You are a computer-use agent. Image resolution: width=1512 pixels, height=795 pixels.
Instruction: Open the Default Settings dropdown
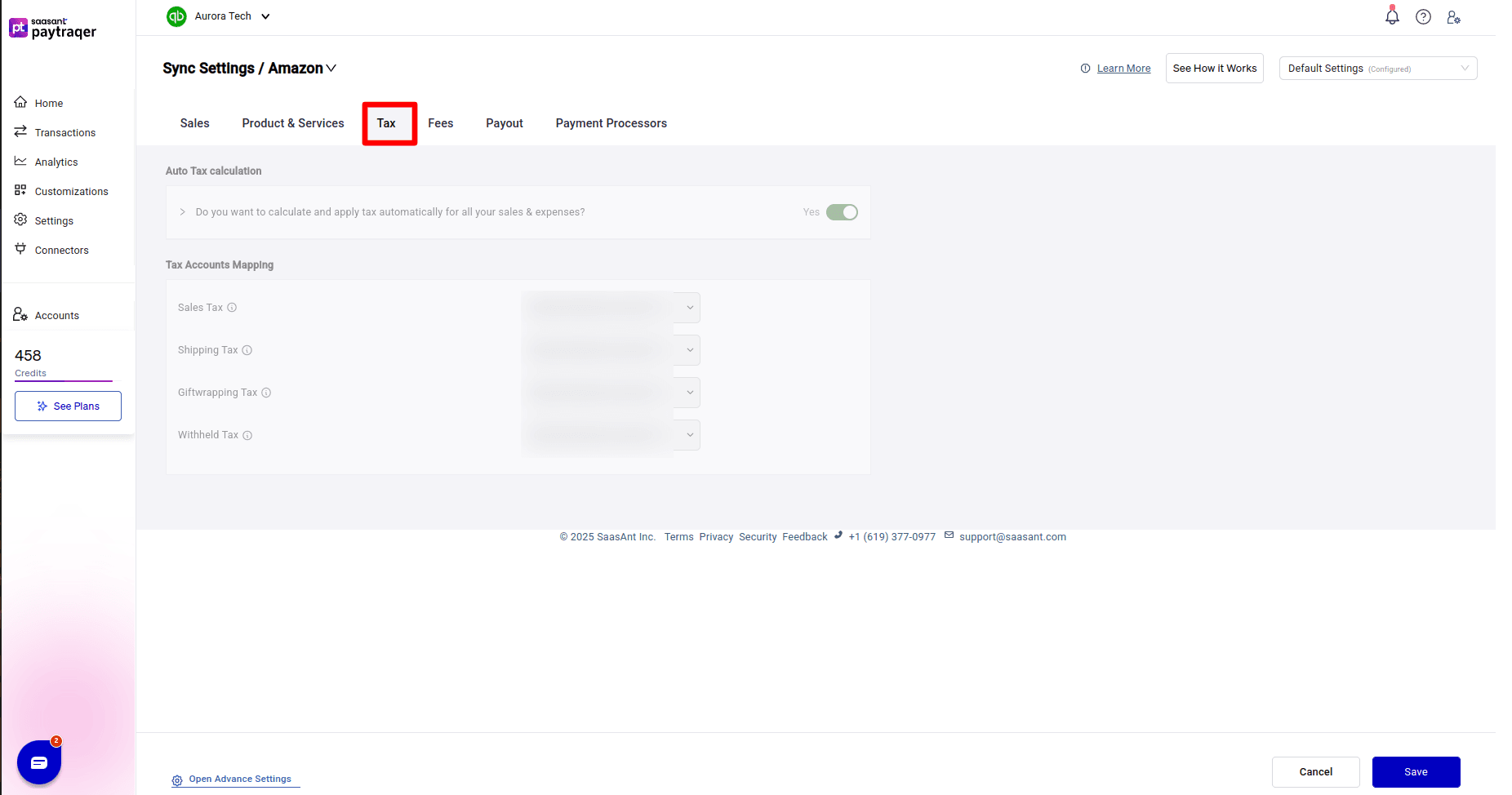click(1377, 68)
